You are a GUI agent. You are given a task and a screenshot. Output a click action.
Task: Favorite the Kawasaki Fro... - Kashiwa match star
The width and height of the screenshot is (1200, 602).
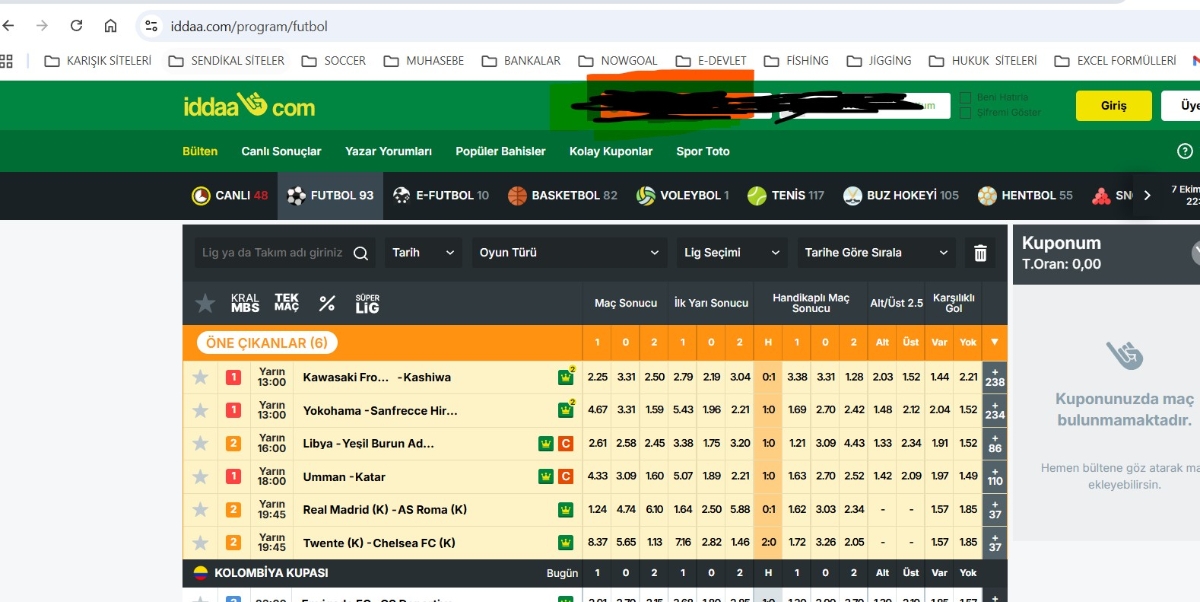pos(201,377)
